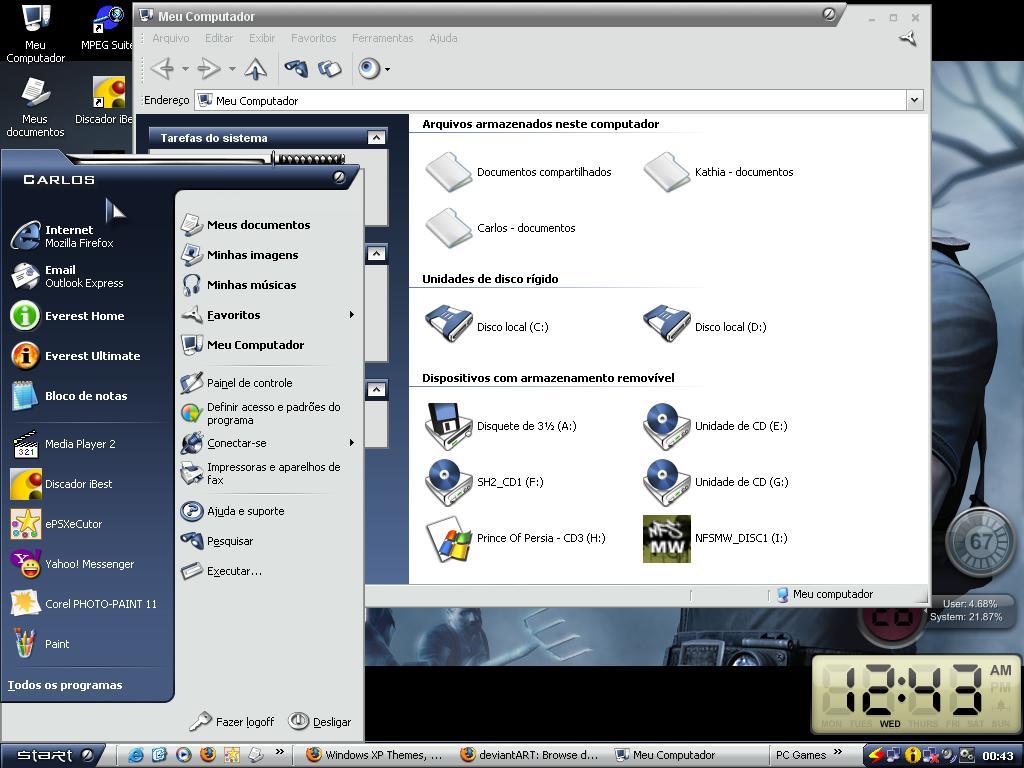Open Forward history dropdown arrow

(x=232, y=69)
